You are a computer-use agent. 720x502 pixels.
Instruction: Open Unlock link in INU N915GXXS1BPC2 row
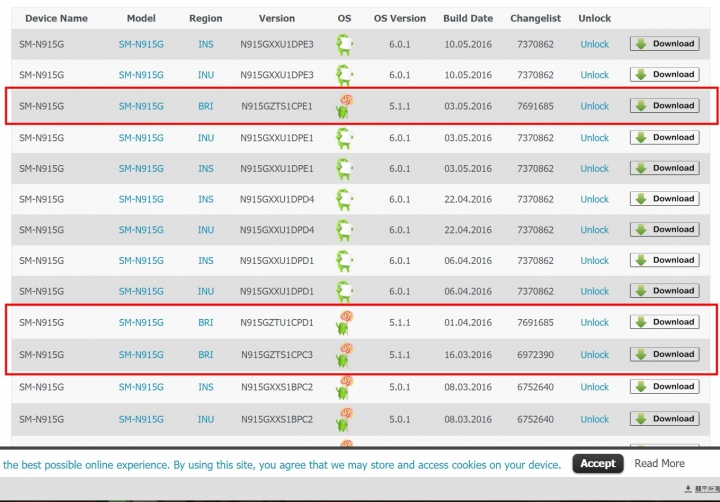[x=594, y=419]
